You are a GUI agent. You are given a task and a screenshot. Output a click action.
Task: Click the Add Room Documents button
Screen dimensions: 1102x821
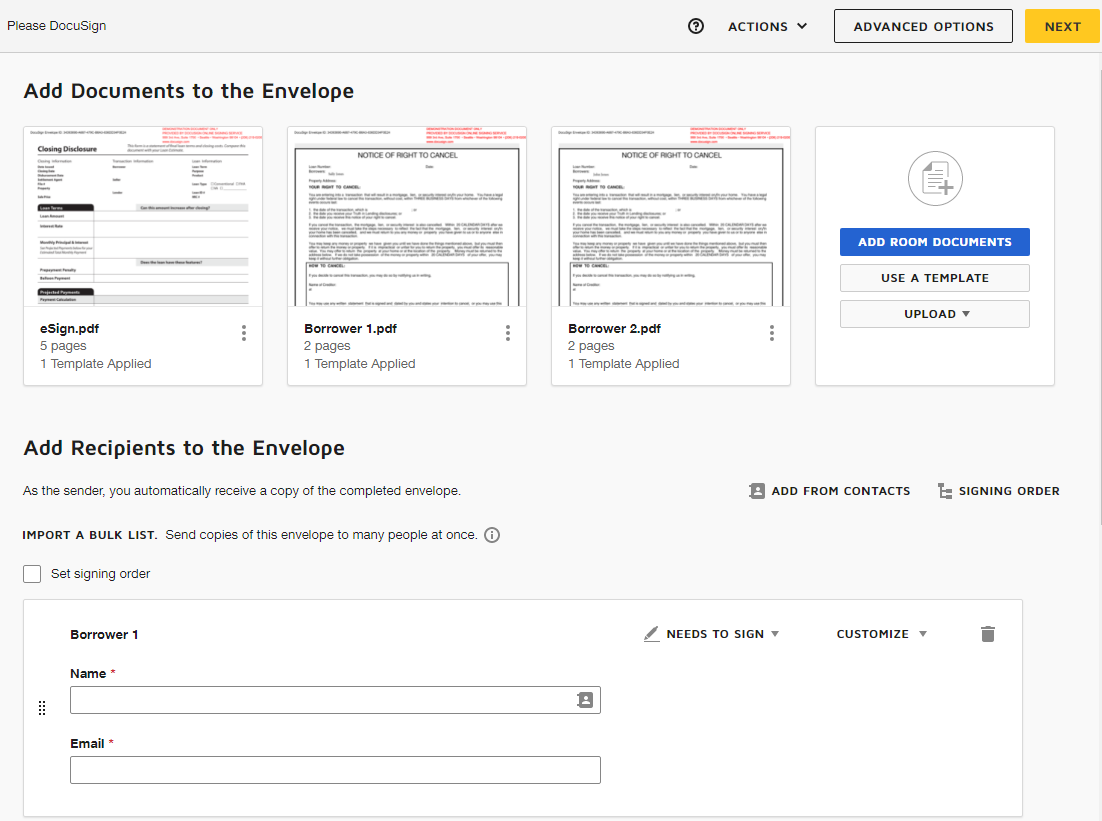click(934, 242)
